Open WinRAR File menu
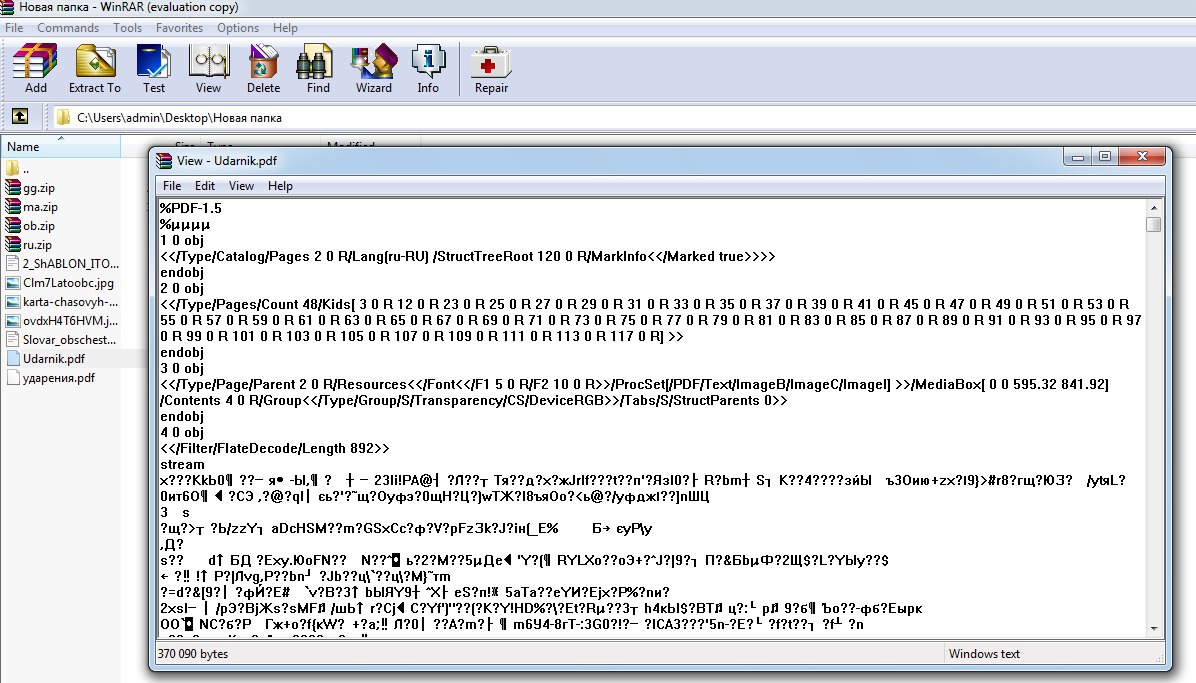This screenshot has height=683, width=1196. tap(14, 27)
